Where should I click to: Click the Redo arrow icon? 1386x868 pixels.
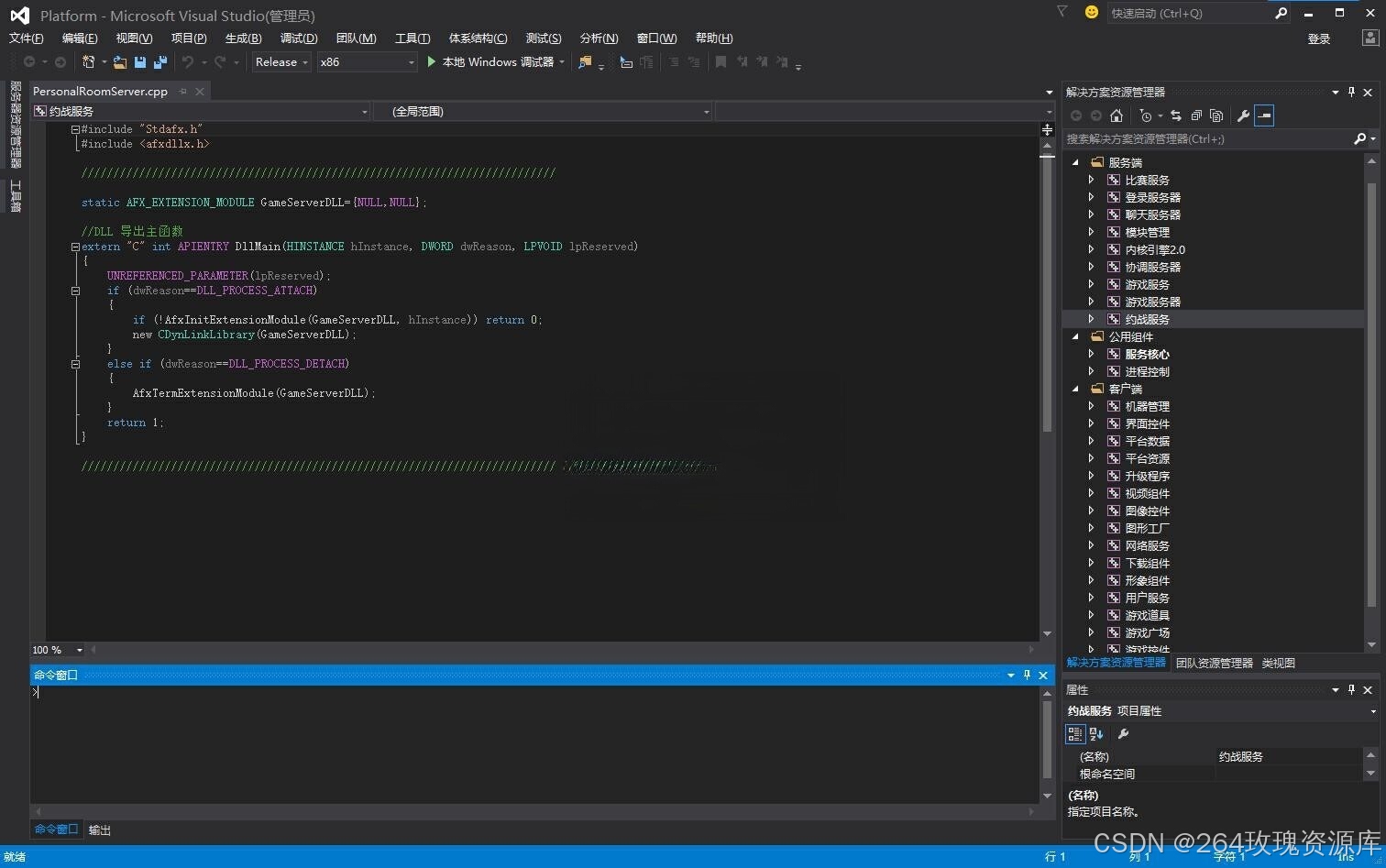[x=220, y=62]
